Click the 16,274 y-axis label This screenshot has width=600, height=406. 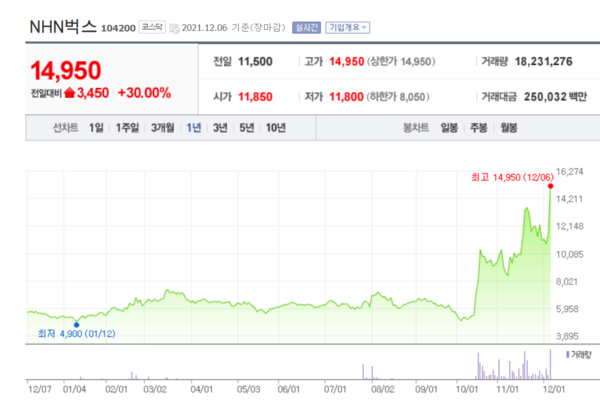tap(569, 171)
